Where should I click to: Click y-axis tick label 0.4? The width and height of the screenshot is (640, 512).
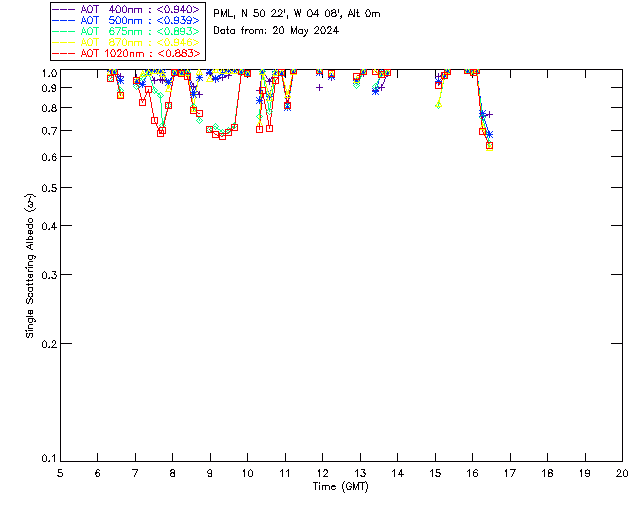point(49,226)
